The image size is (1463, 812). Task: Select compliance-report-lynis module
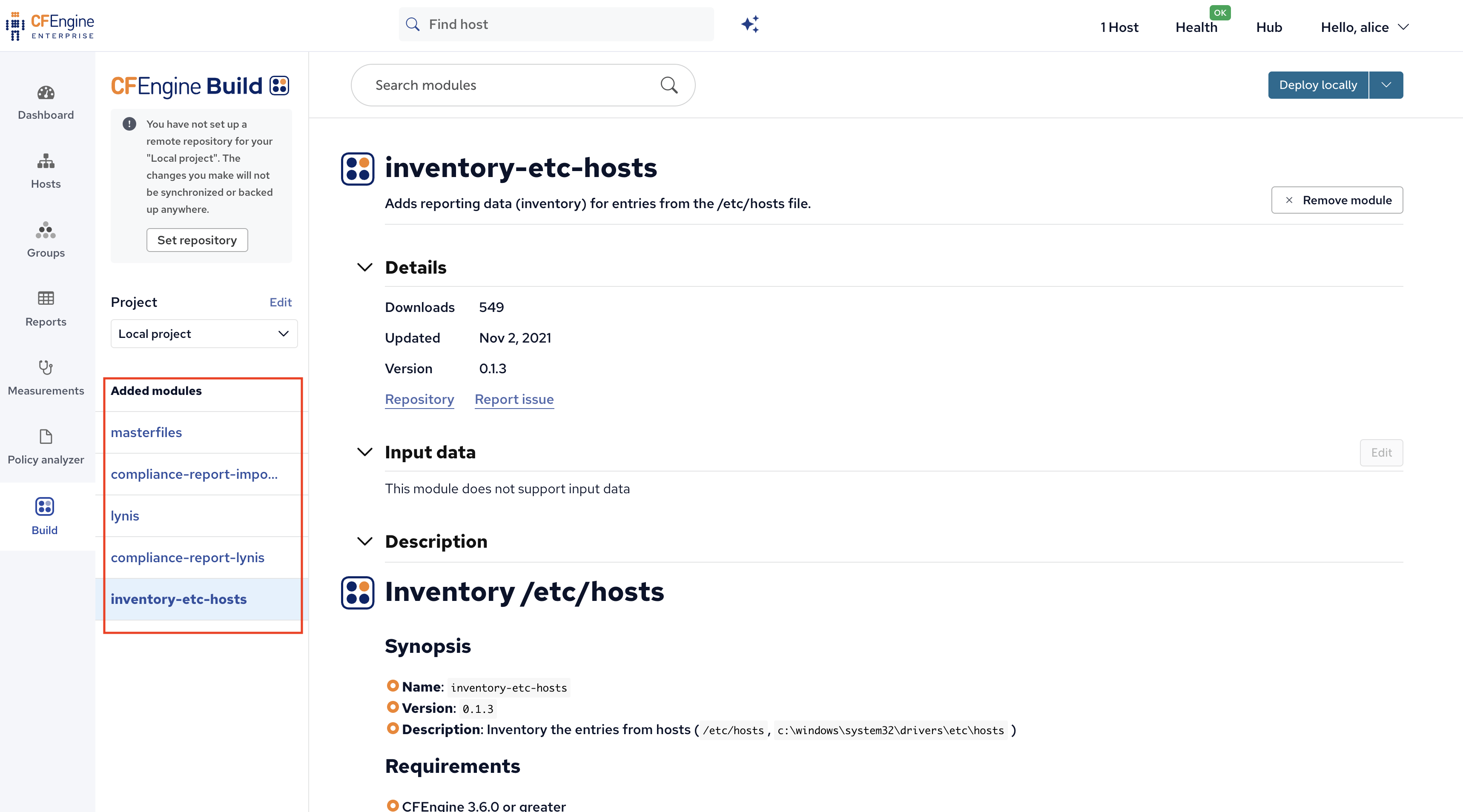[187, 558]
